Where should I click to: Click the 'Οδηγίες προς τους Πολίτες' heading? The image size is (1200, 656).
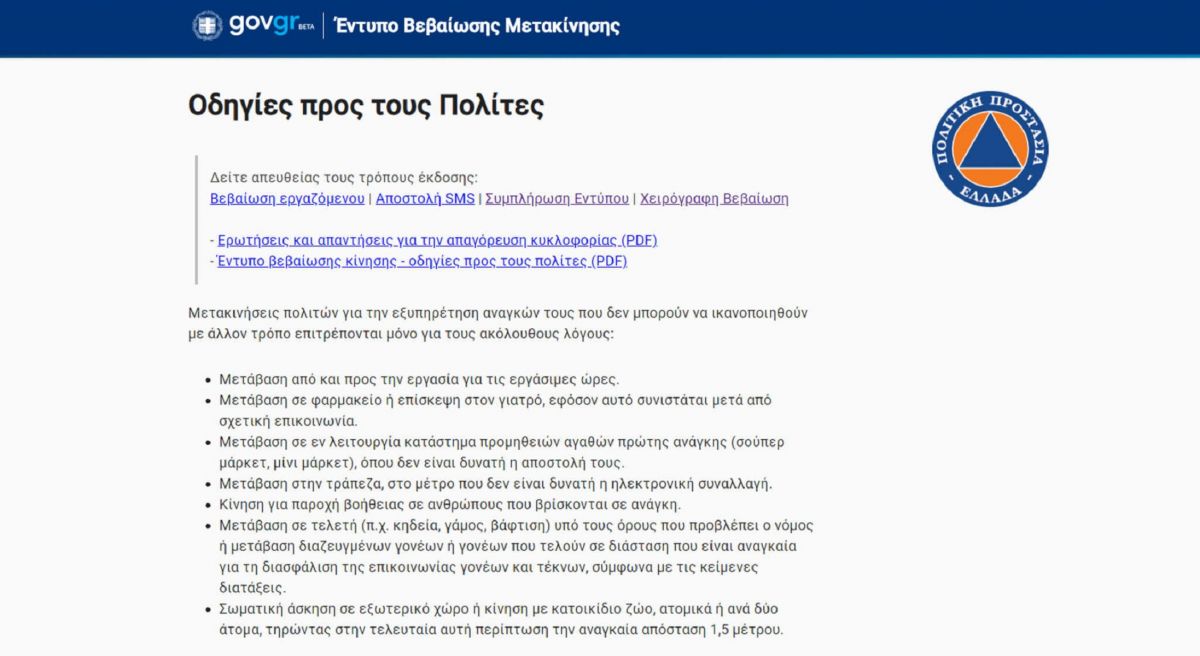366,106
